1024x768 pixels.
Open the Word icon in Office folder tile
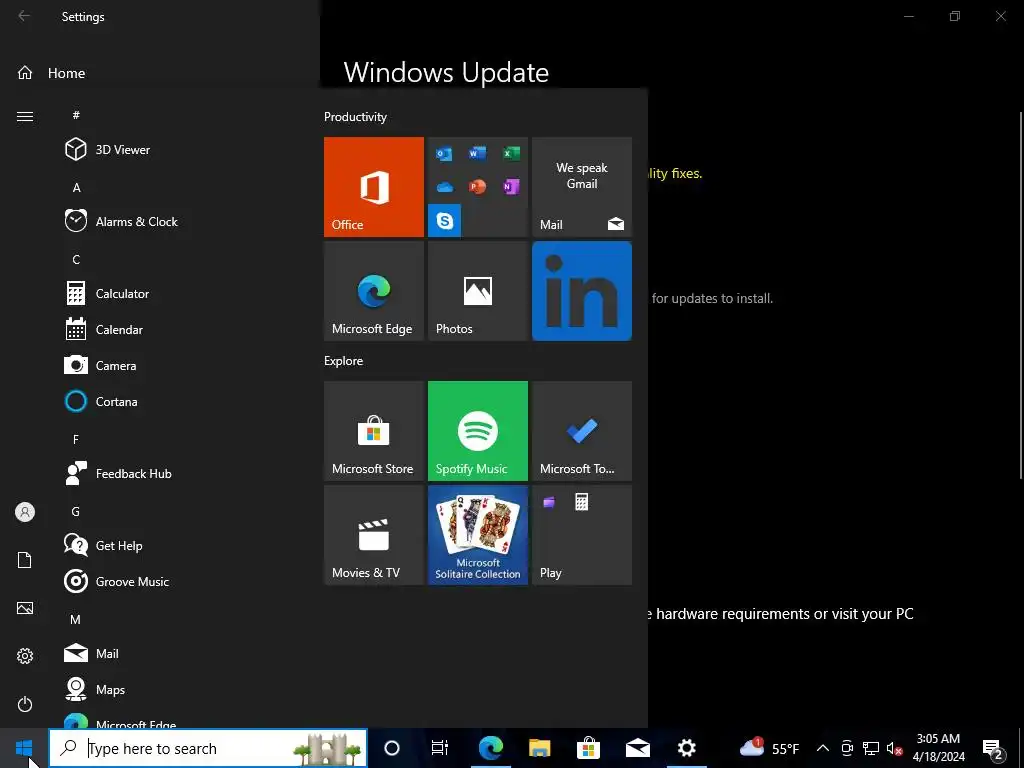coord(478,153)
